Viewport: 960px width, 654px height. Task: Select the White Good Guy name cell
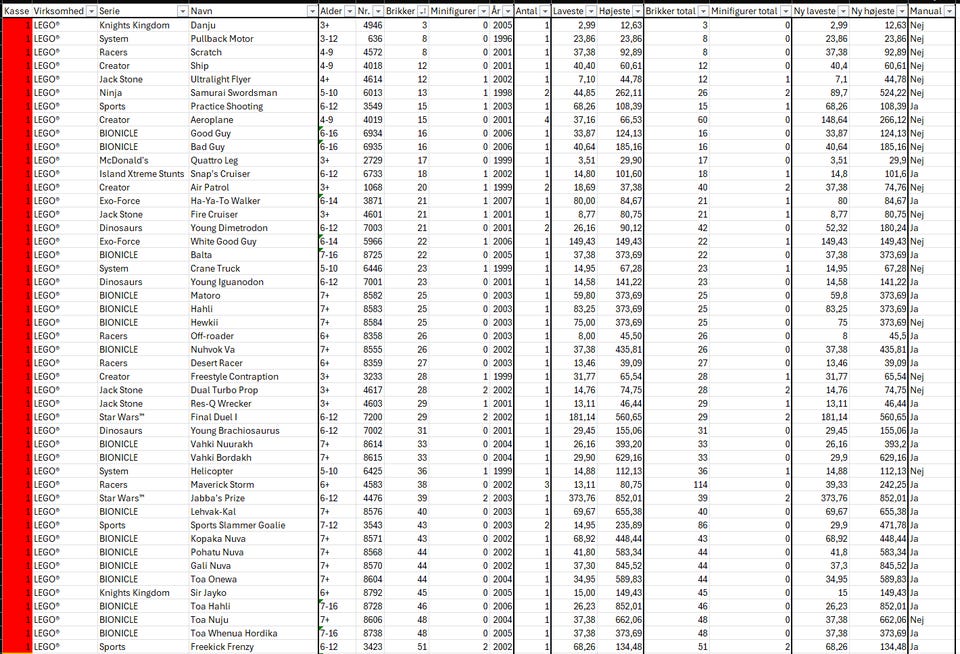pyautogui.click(x=253, y=241)
